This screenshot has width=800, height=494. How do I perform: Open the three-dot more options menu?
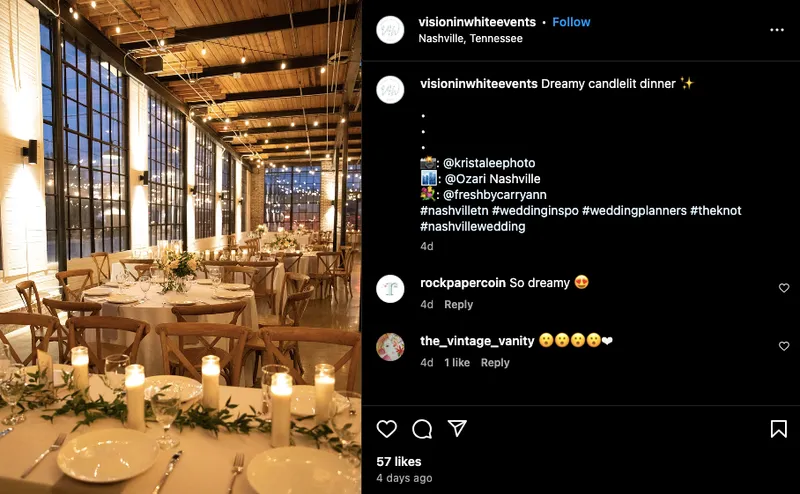point(777,30)
